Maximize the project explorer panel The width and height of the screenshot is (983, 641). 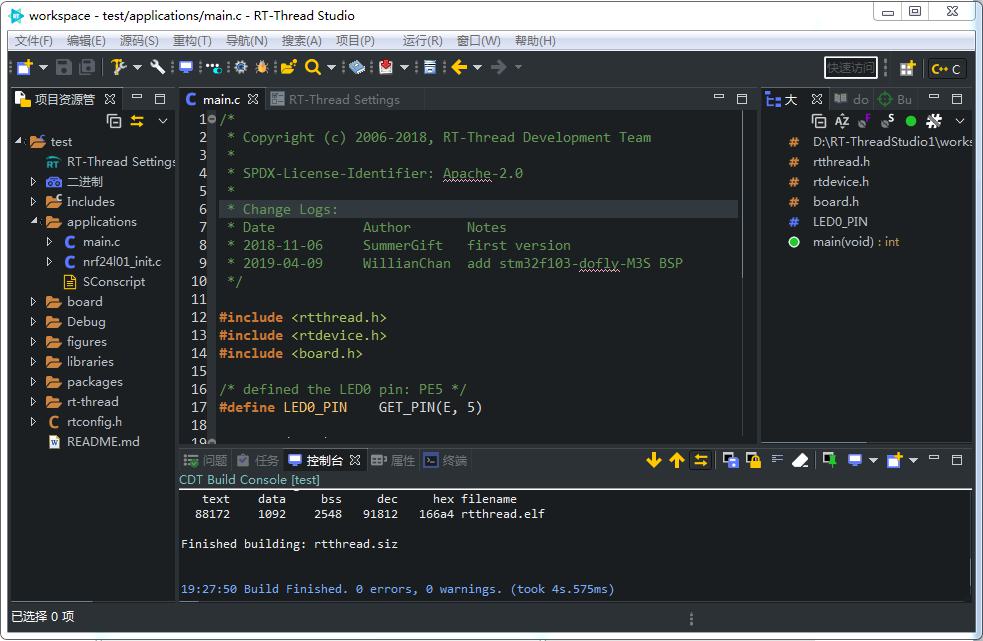pos(160,98)
